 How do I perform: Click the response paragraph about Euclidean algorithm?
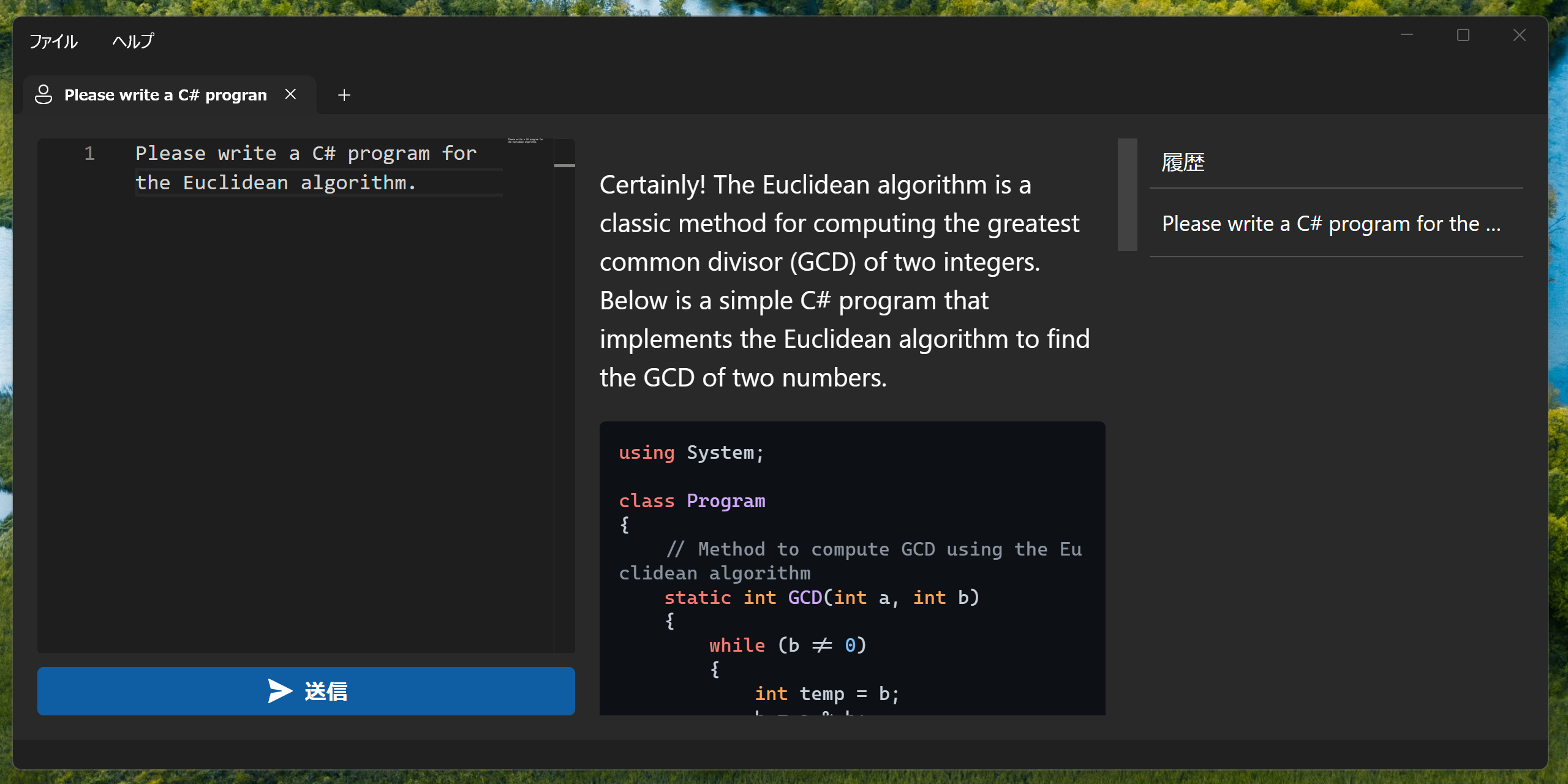tap(845, 281)
